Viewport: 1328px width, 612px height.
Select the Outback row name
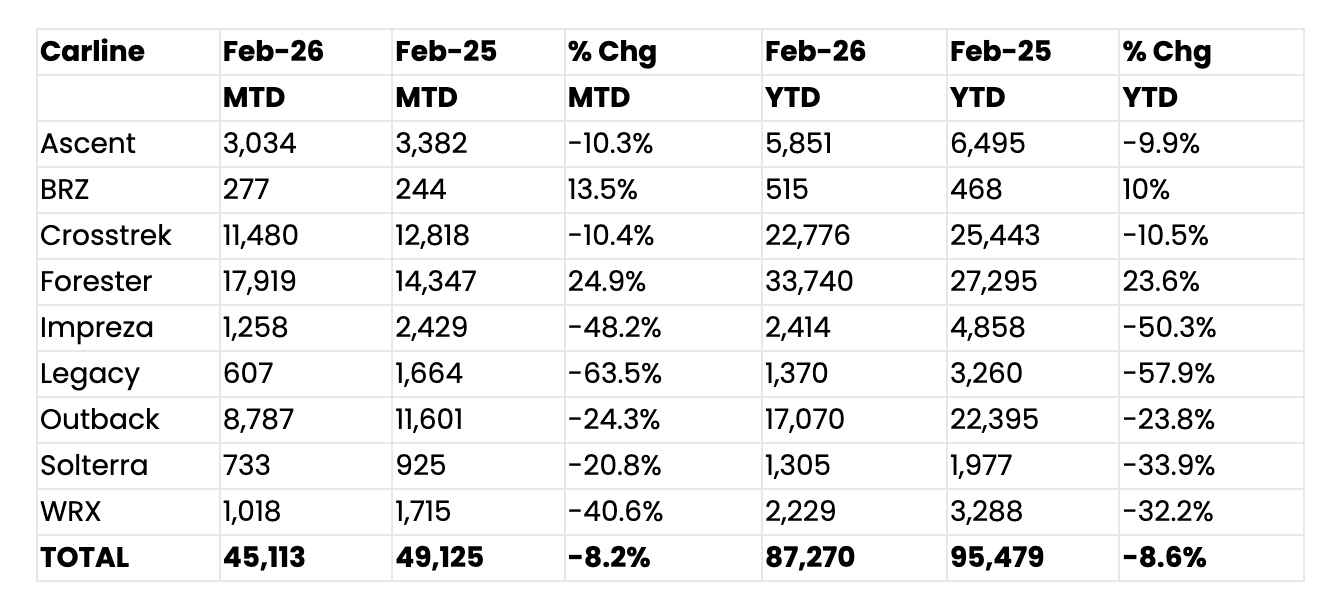100,419
